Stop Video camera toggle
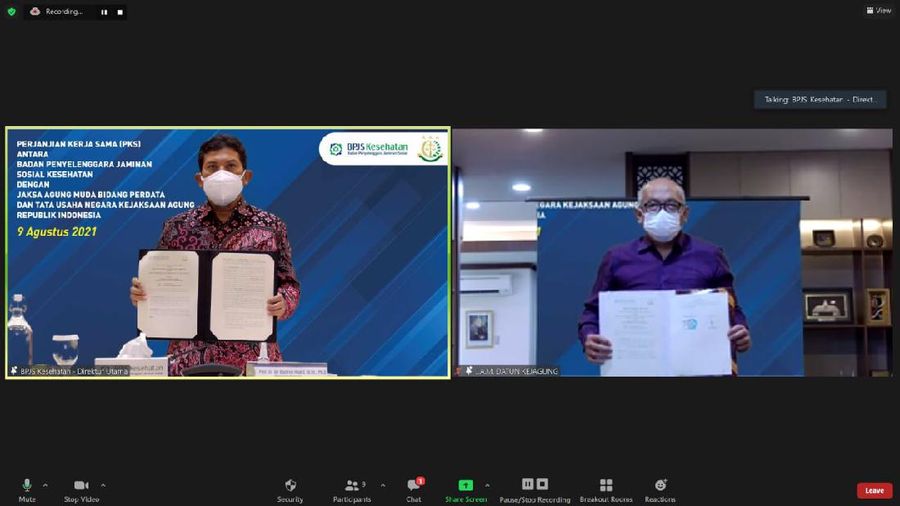The width and height of the screenshot is (900, 506). 82,491
